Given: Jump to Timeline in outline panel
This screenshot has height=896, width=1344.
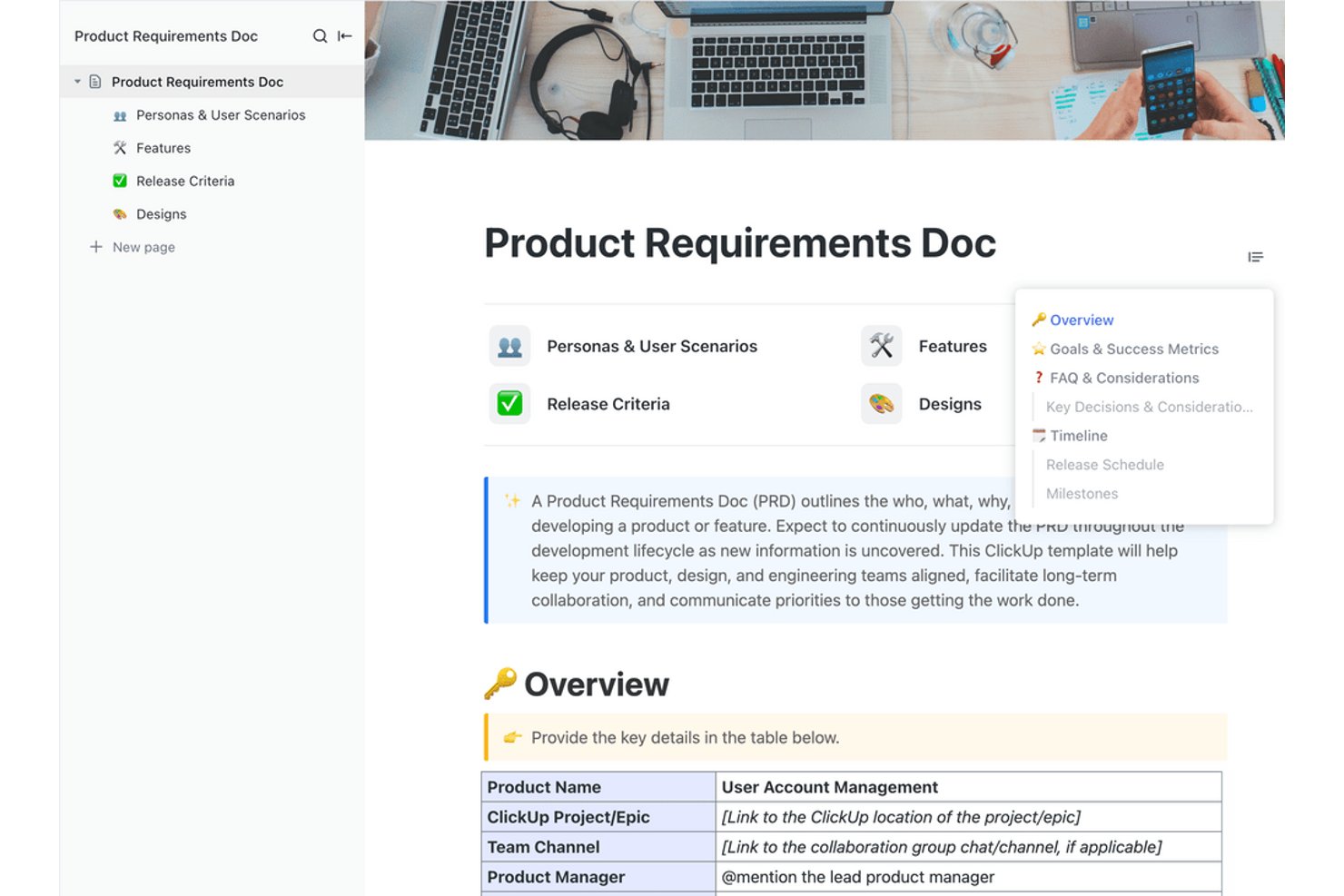Looking at the screenshot, I should pyautogui.click(x=1079, y=436).
